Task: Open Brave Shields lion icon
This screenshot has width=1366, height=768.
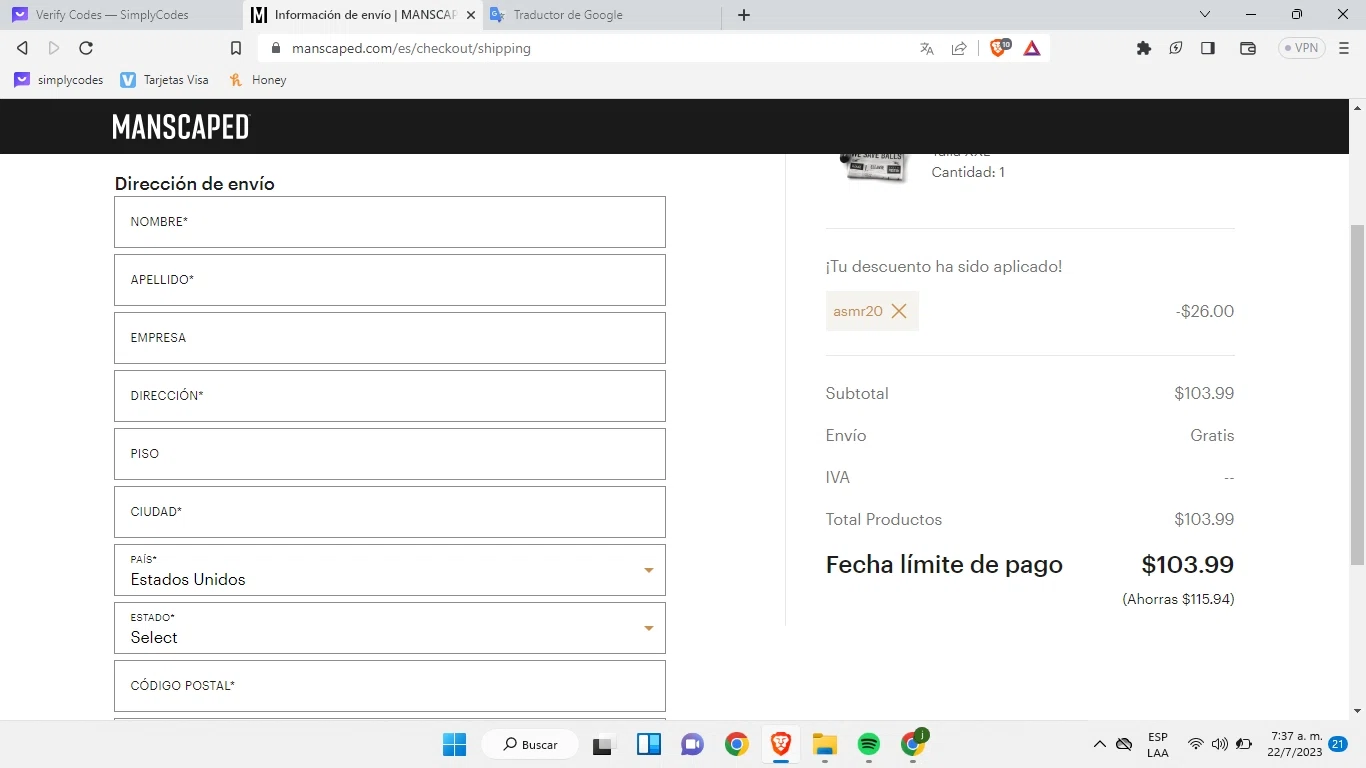Action: (x=999, y=47)
